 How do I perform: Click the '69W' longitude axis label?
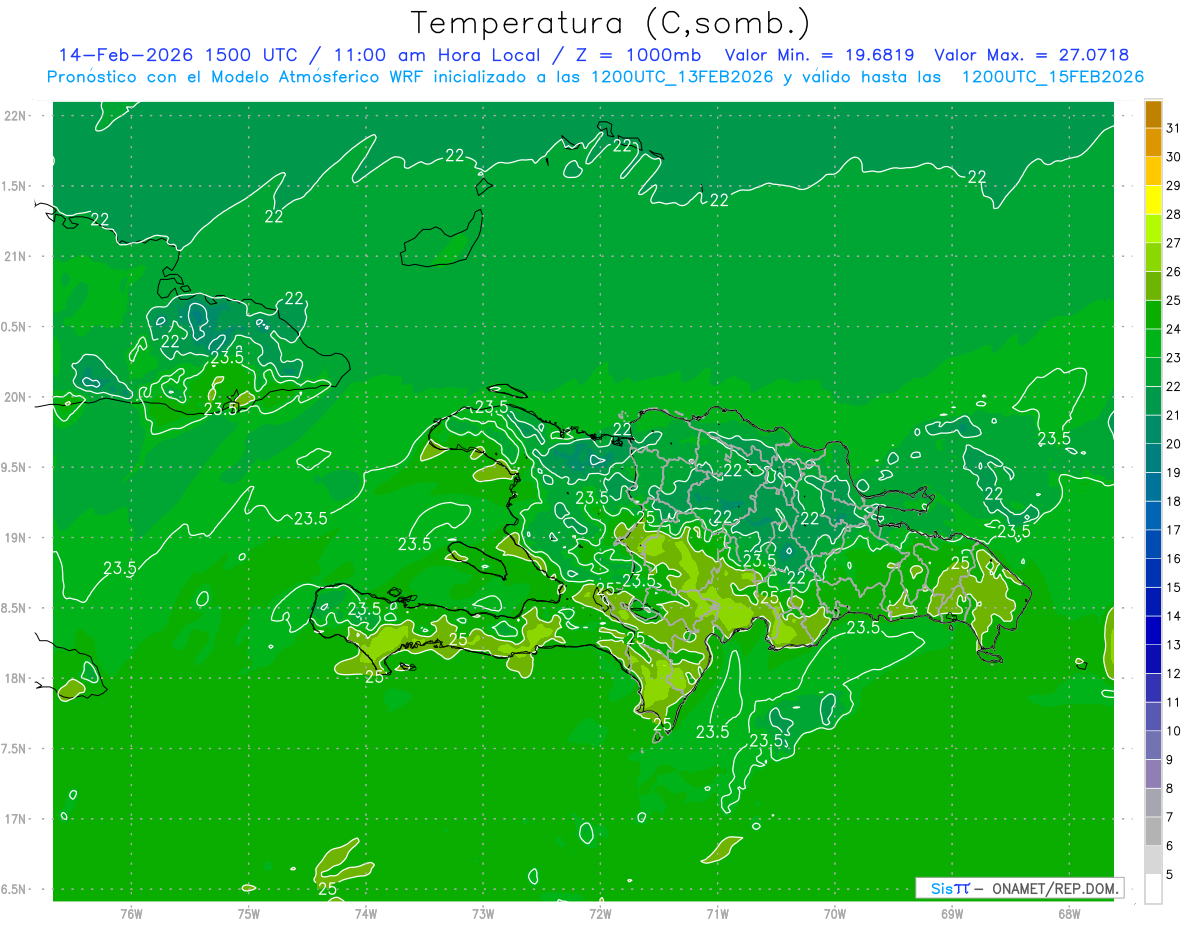tap(952, 913)
